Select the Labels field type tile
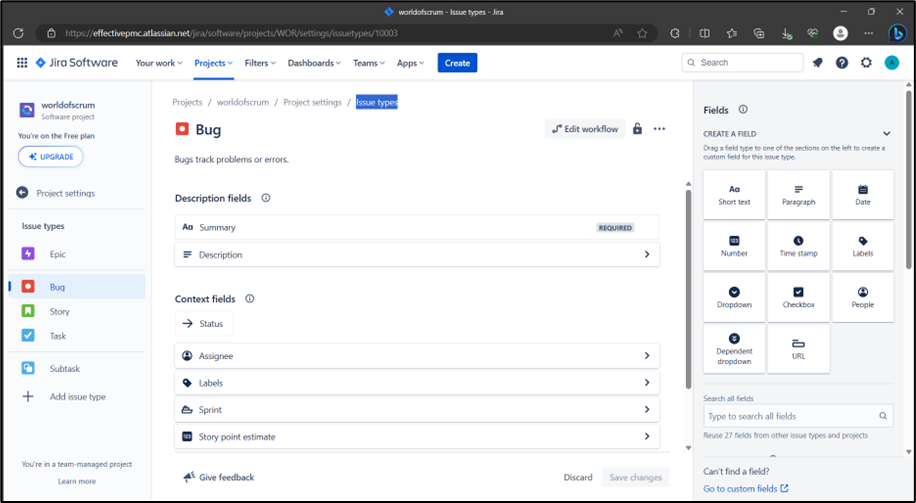916x503 pixels. pyautogui.click(x=863, y=247)
